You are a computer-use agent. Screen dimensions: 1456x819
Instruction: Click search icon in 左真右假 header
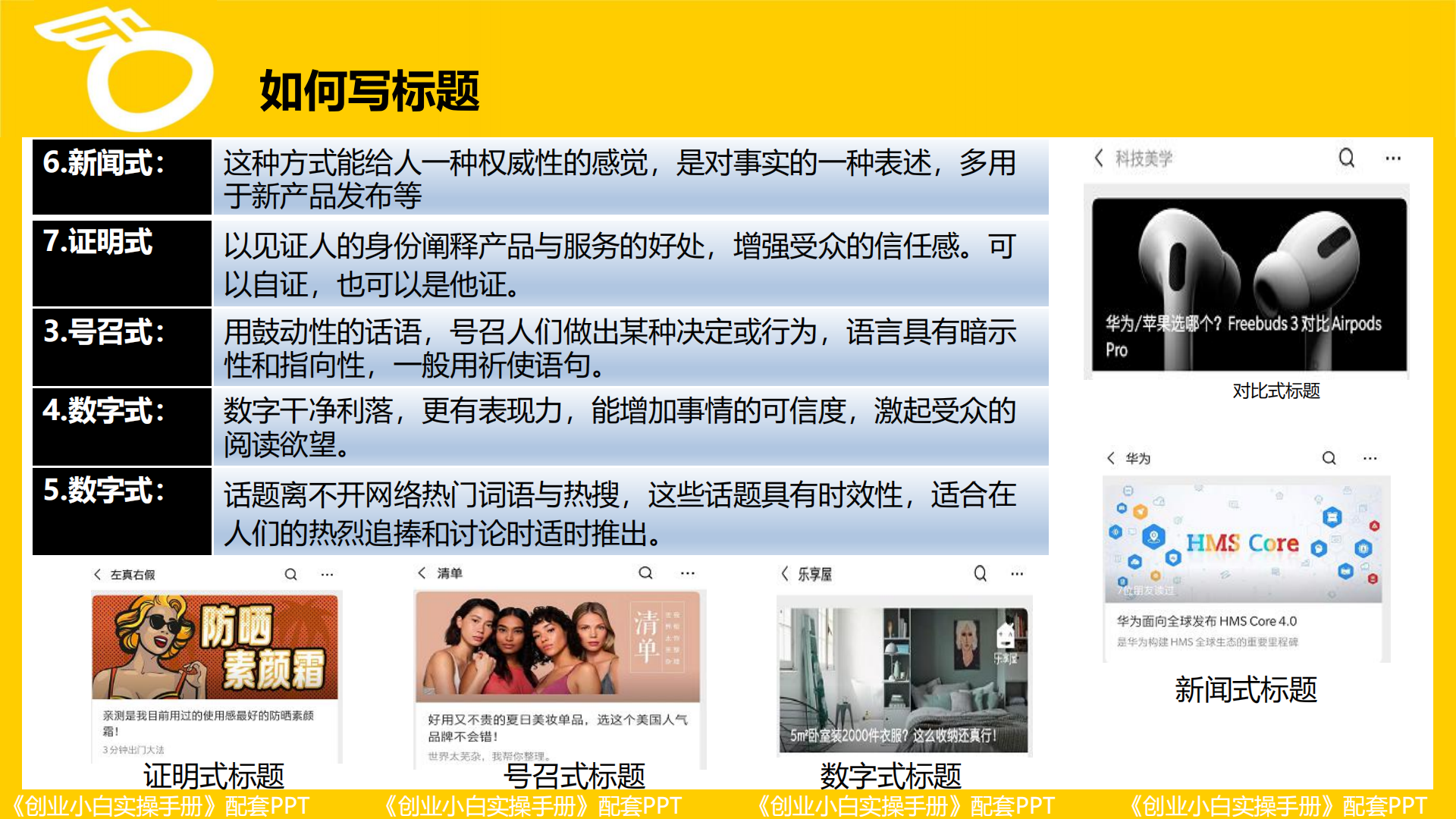290,574
